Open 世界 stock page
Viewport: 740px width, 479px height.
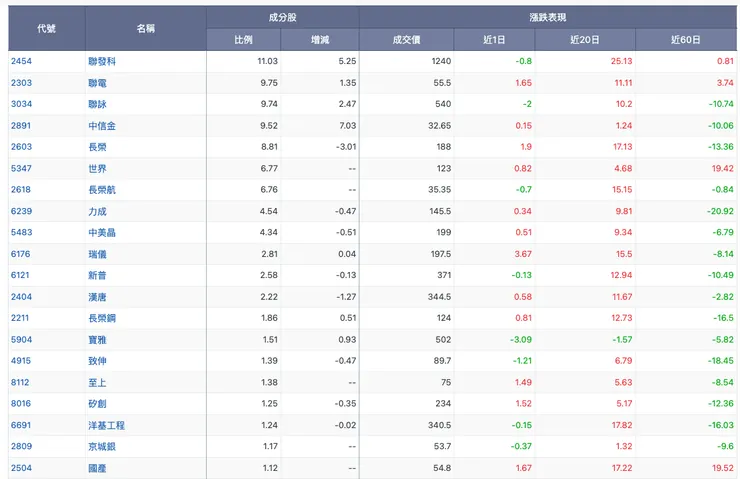97,169
